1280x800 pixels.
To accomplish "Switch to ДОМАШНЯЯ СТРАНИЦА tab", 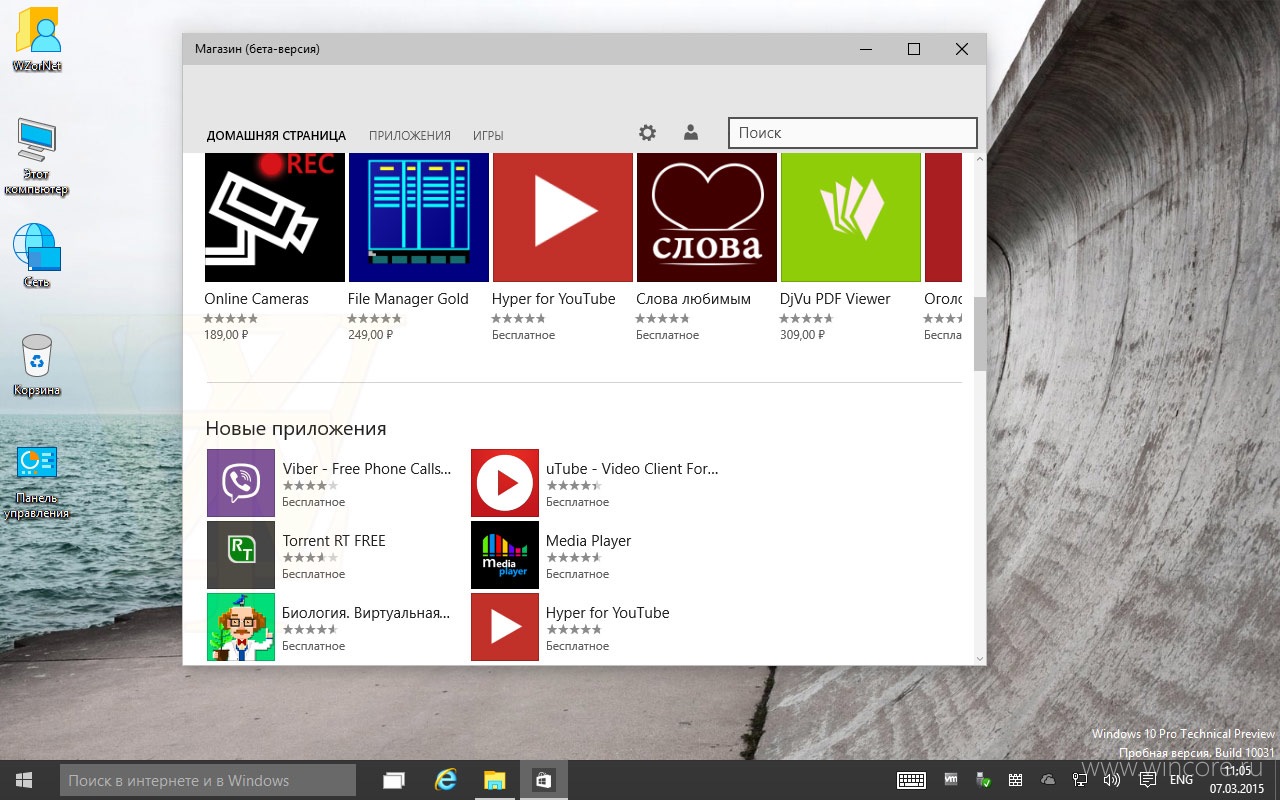I will tap(276, 136).
